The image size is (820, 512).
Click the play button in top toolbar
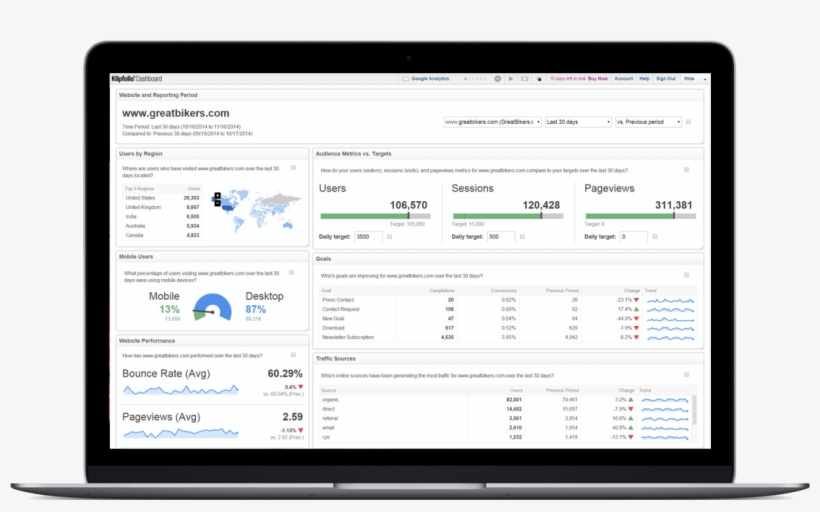(510, 78)
